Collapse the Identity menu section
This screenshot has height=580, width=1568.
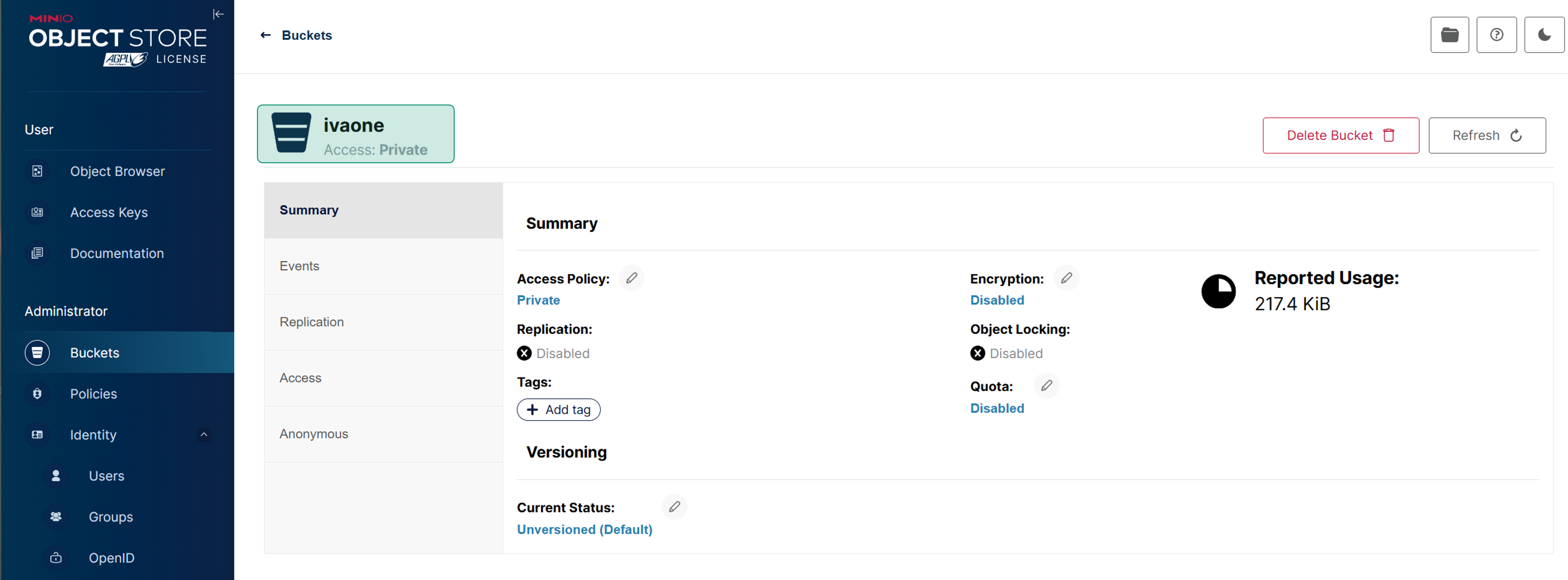[x=204, y=435]
